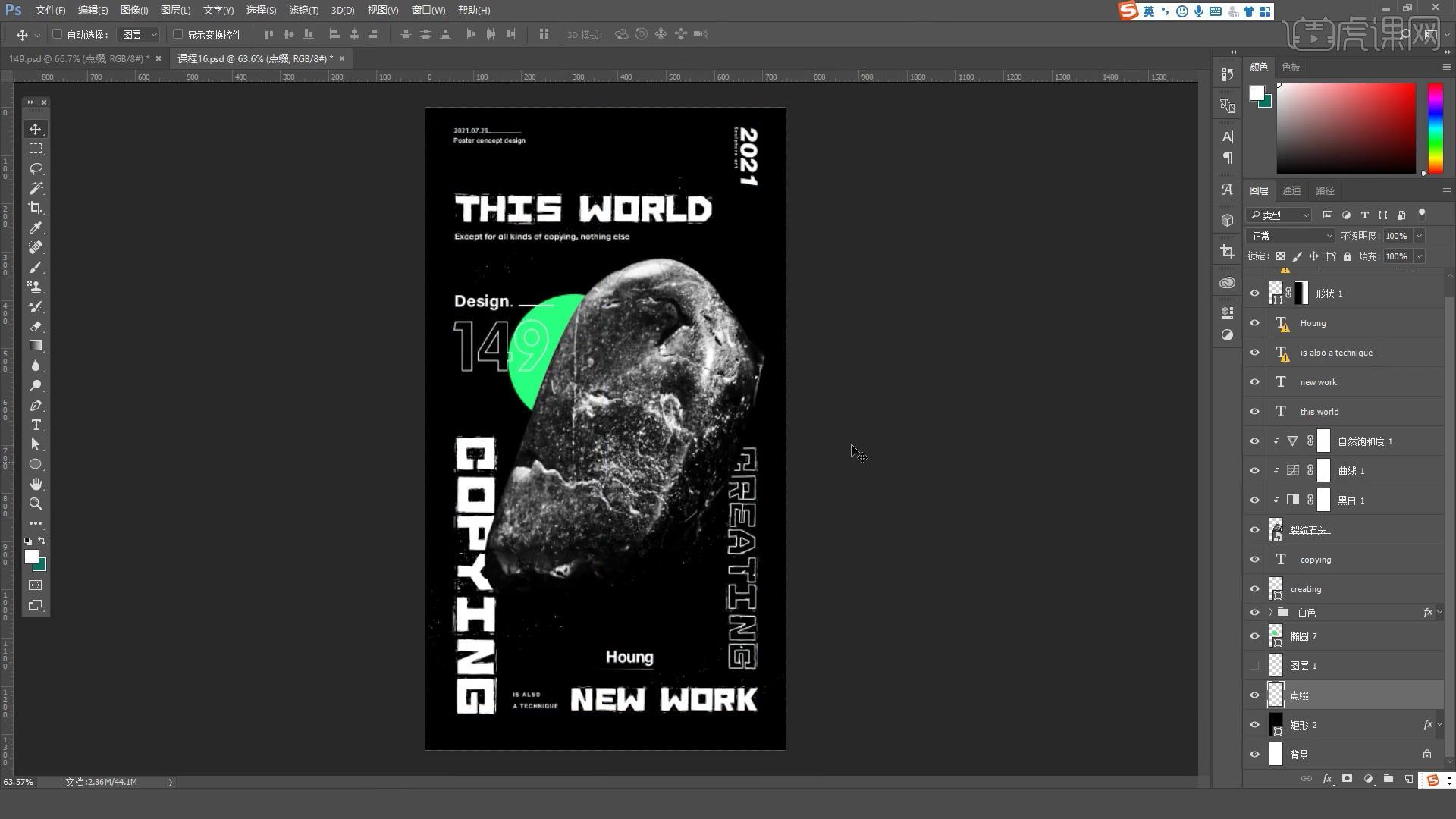This screenshot has height=819, width=1456.
Task: Hide the copying text layer
Action: (1254, 560)
